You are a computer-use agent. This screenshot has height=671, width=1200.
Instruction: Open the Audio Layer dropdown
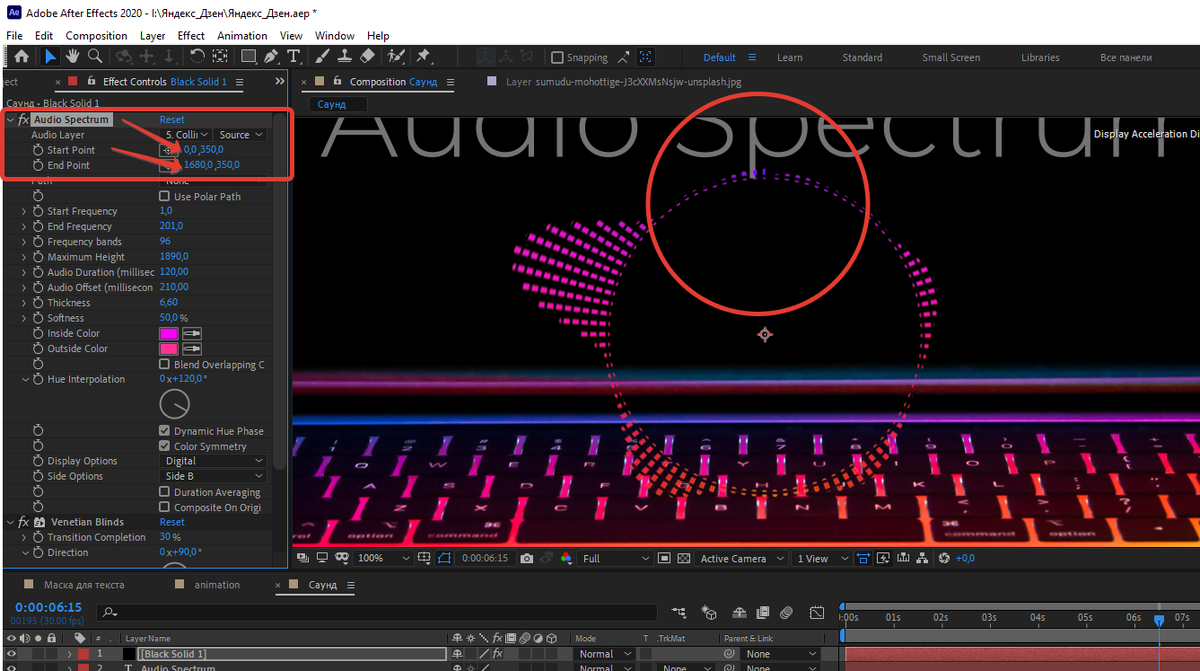point(187,135)
